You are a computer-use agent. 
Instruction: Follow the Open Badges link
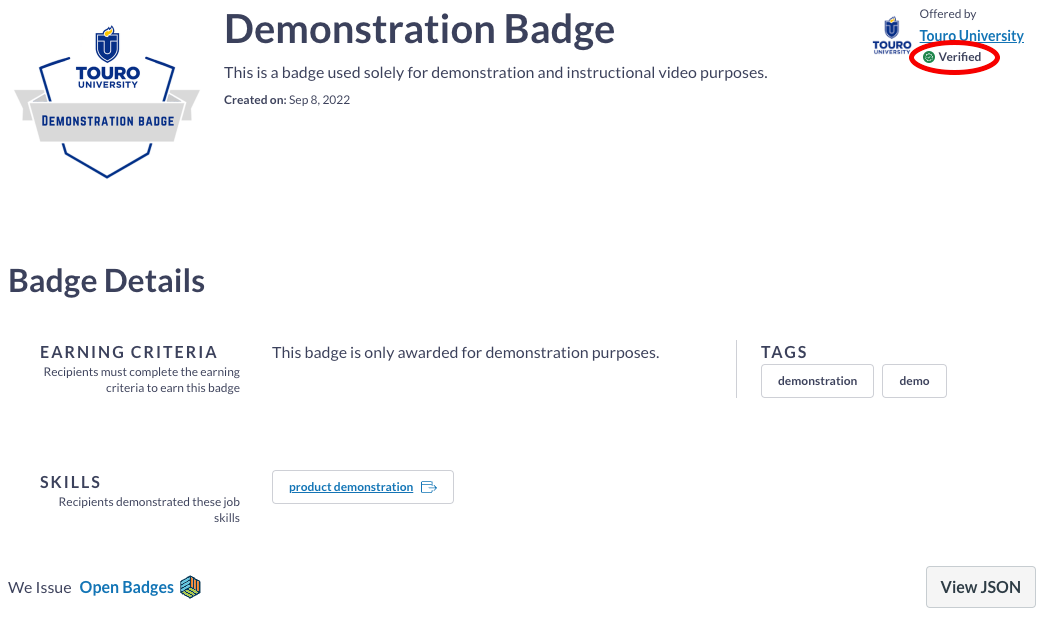[x=126, y=587]
